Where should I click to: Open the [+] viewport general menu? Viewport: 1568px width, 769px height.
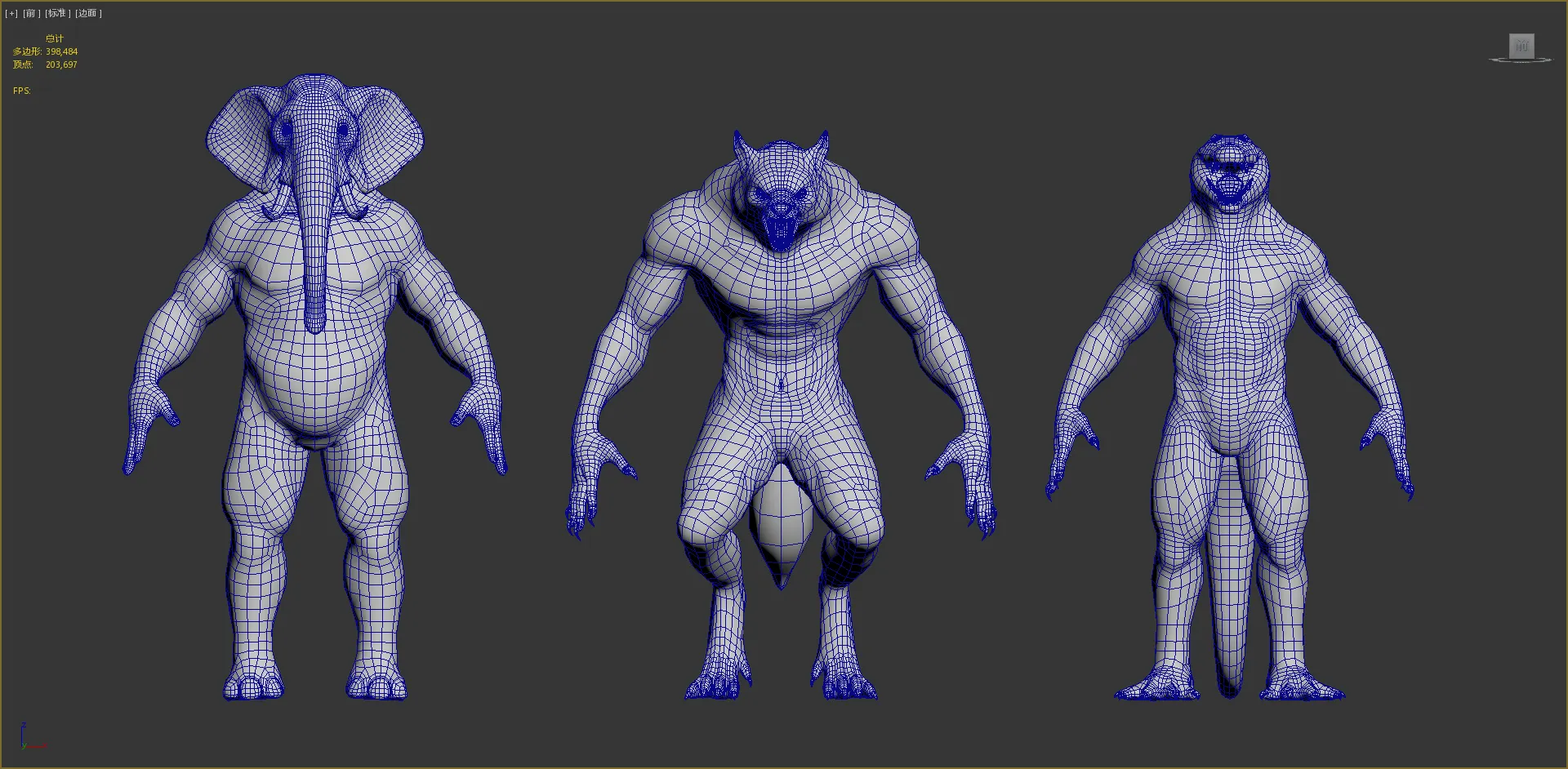click(11, 13)
